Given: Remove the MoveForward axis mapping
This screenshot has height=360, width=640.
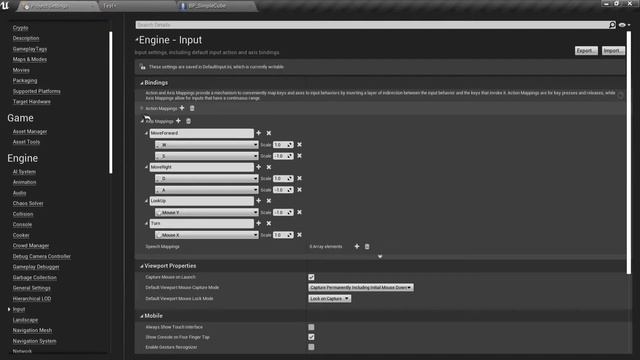Looking at the screenshot, I should (269, 133).
